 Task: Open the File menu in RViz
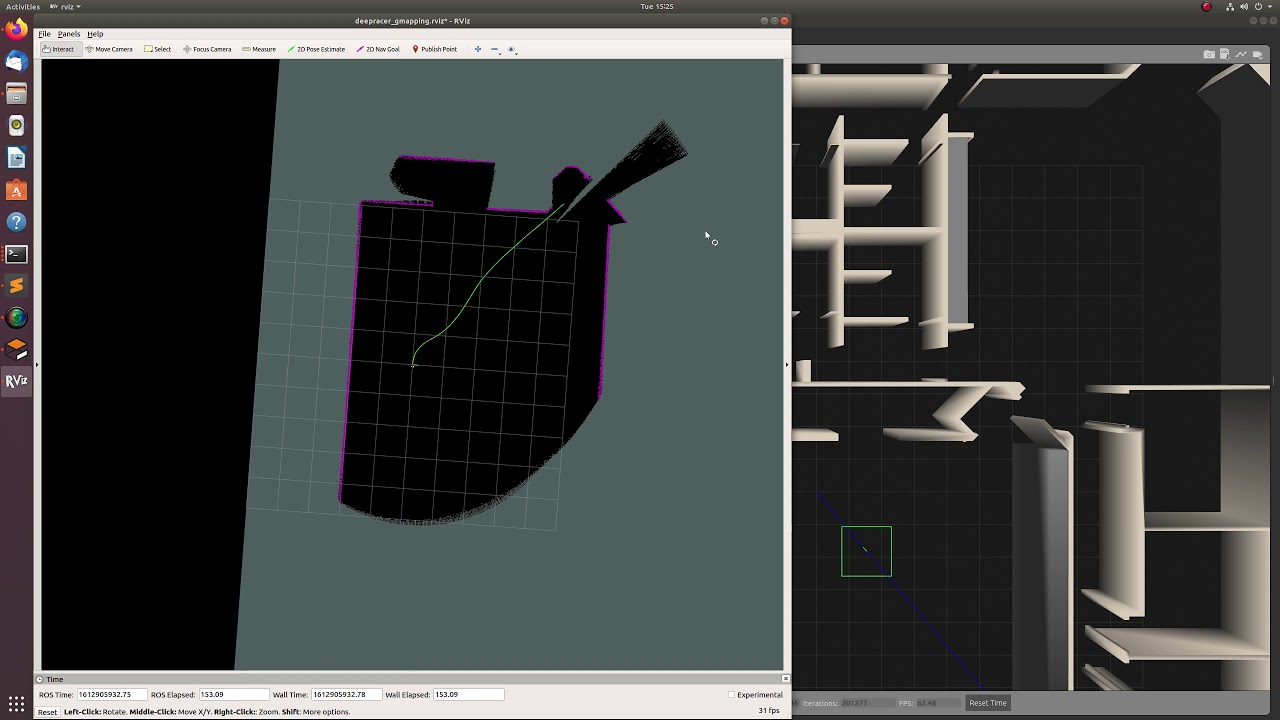[x=44, y=34]
